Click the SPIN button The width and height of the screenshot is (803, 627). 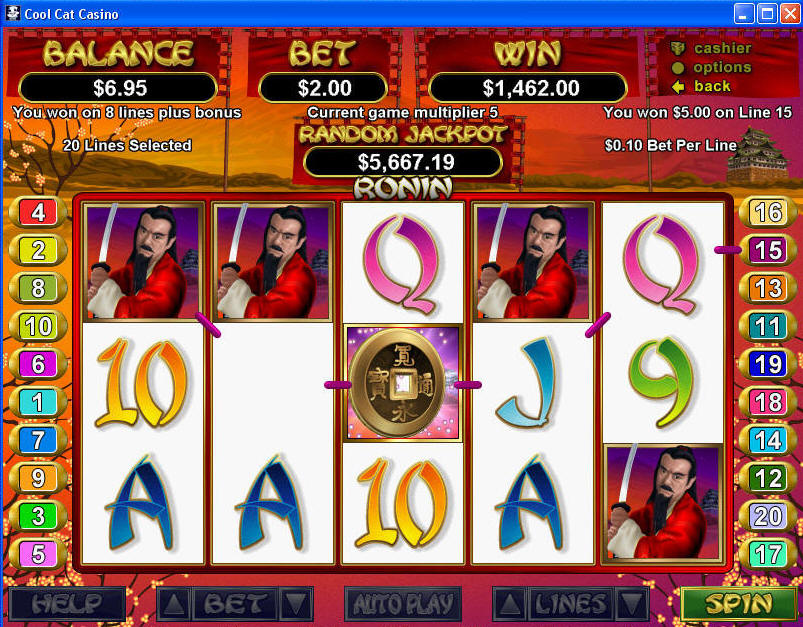pos(738,603)
